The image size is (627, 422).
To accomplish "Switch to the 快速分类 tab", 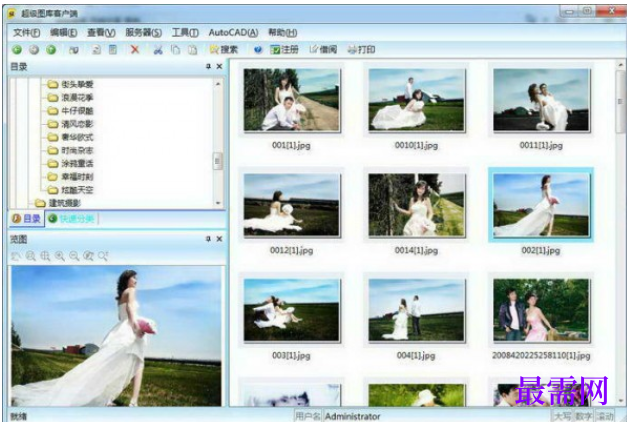I will (x=71, y=218).
